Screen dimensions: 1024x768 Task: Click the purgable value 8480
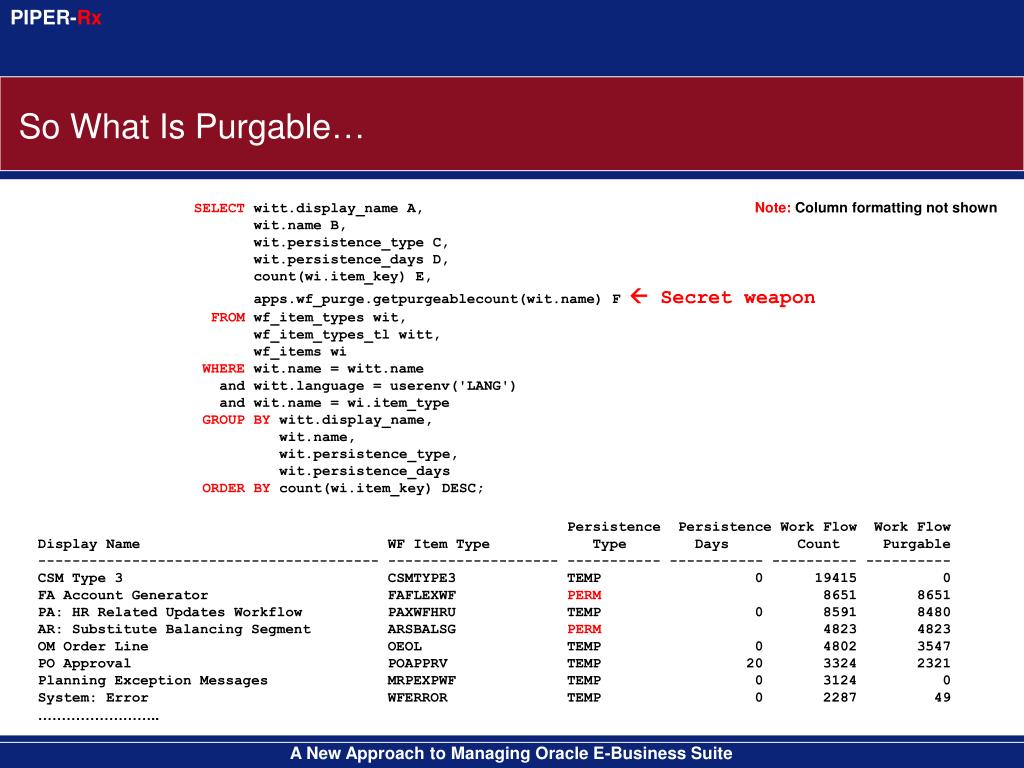pos(933,612)
